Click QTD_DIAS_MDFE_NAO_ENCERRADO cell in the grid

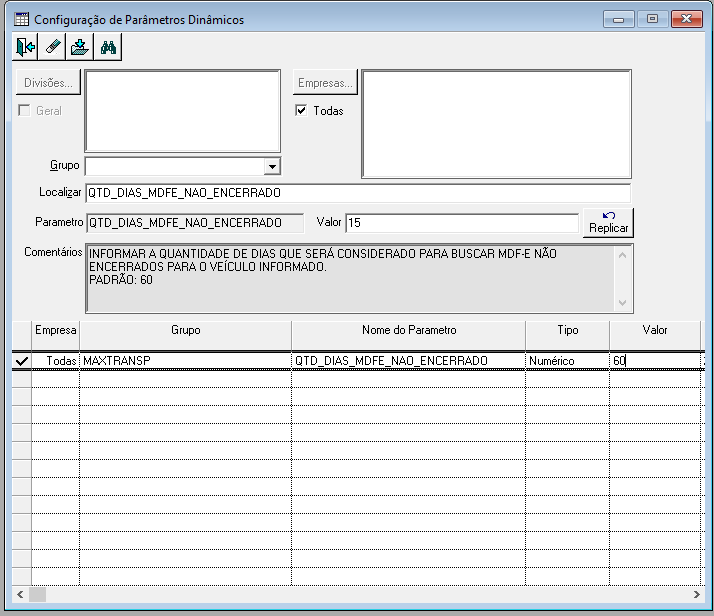pyautogui.click(x=408, y=361)
